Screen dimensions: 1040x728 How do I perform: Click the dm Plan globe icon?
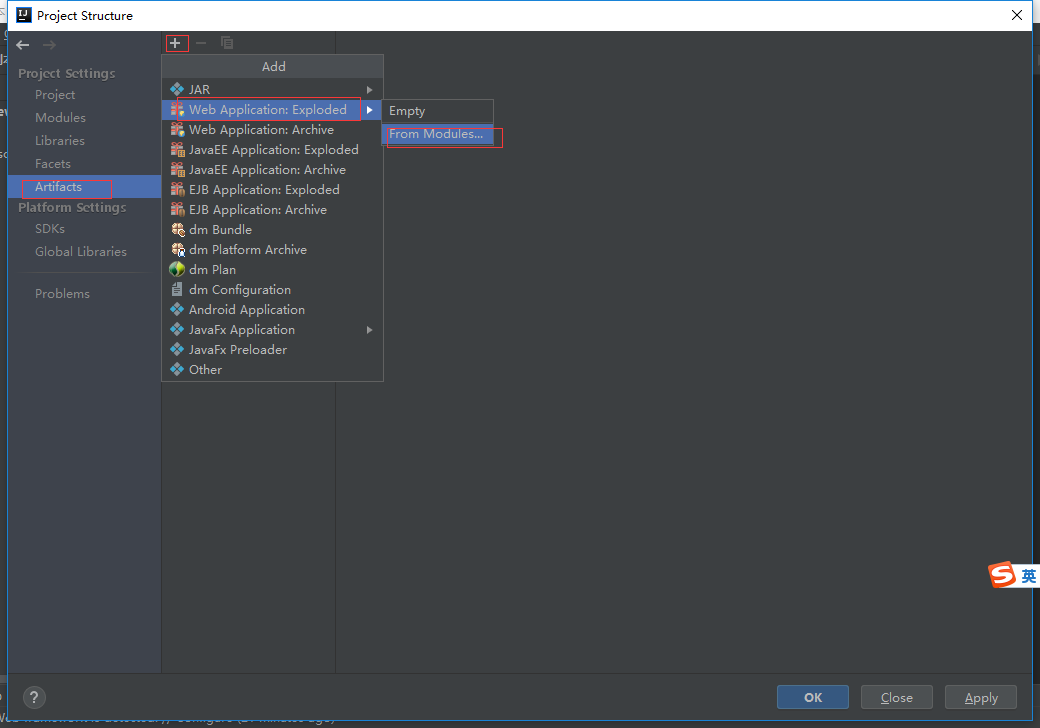[x=177, y=269]
